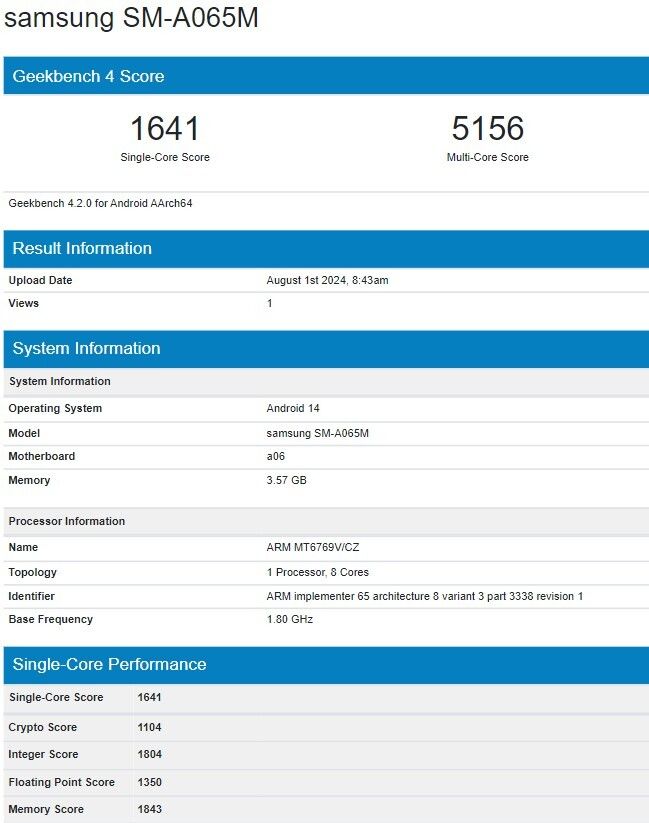Select 'Geekbench 4.2.0 for Android AArch64' text
The height and width of the screenshot is (823, 649).
pyautogui.click(x=100, y=203)
